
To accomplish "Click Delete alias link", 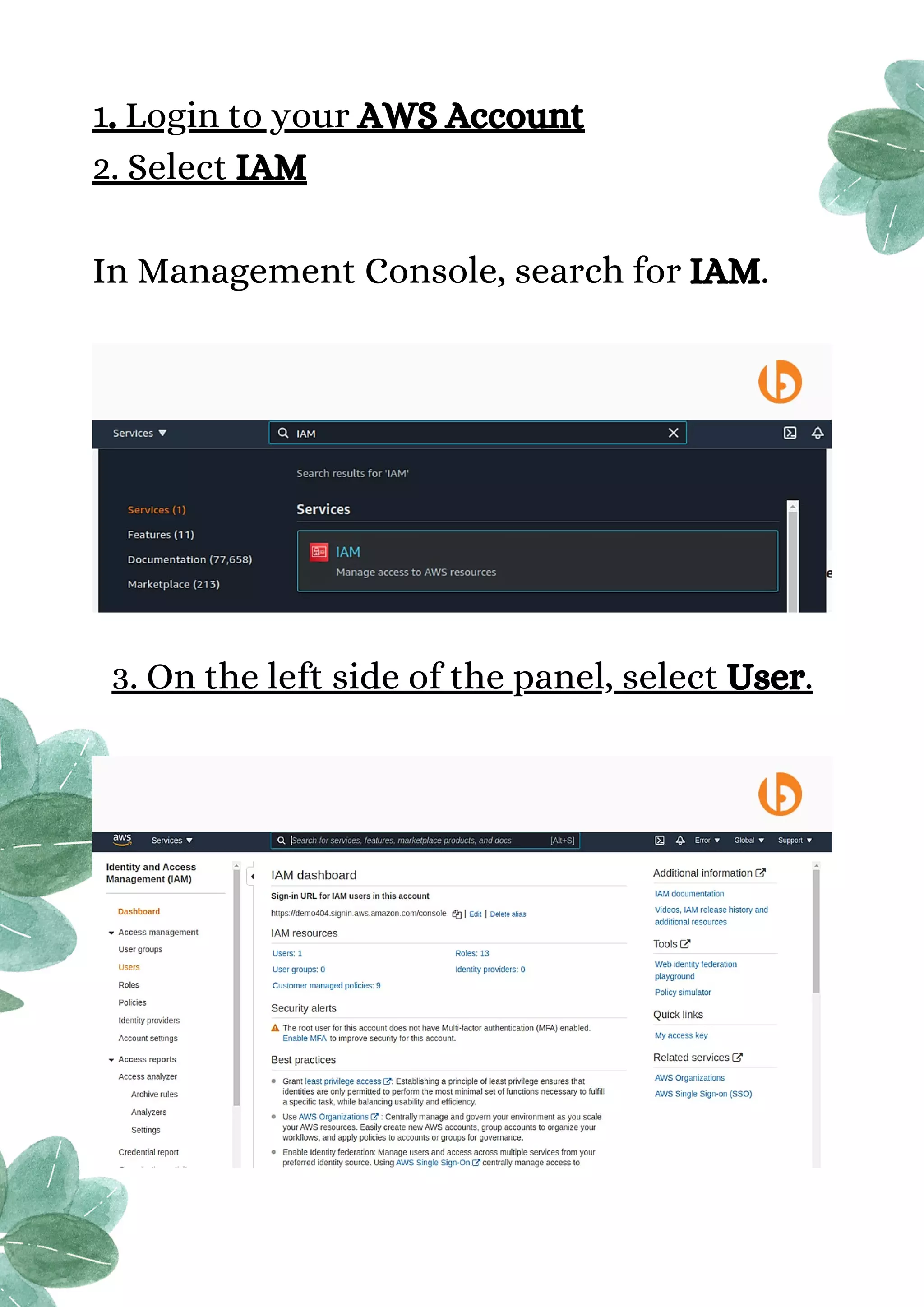I will 508,914.
